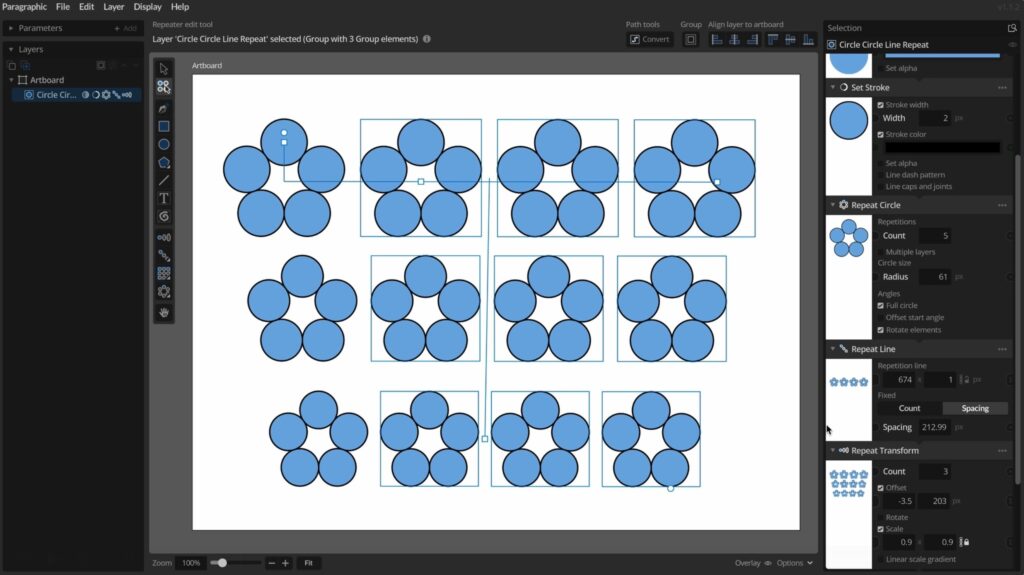Open the Display menu
The height and width of the screenshot is (575, 1024).
point(147,7)
